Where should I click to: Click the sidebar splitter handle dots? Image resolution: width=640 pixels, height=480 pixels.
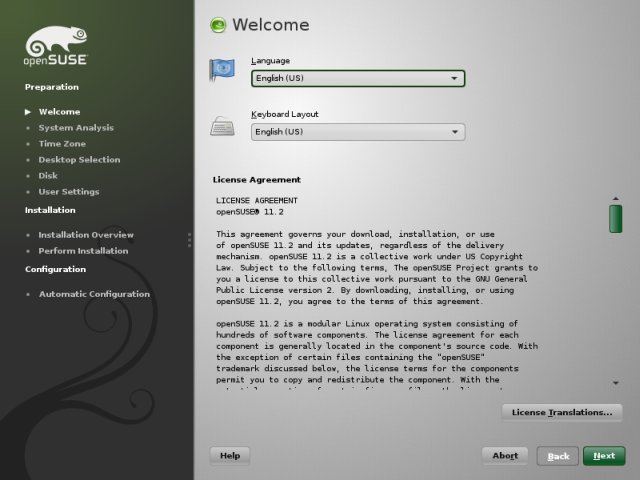[x=189, y=240]
